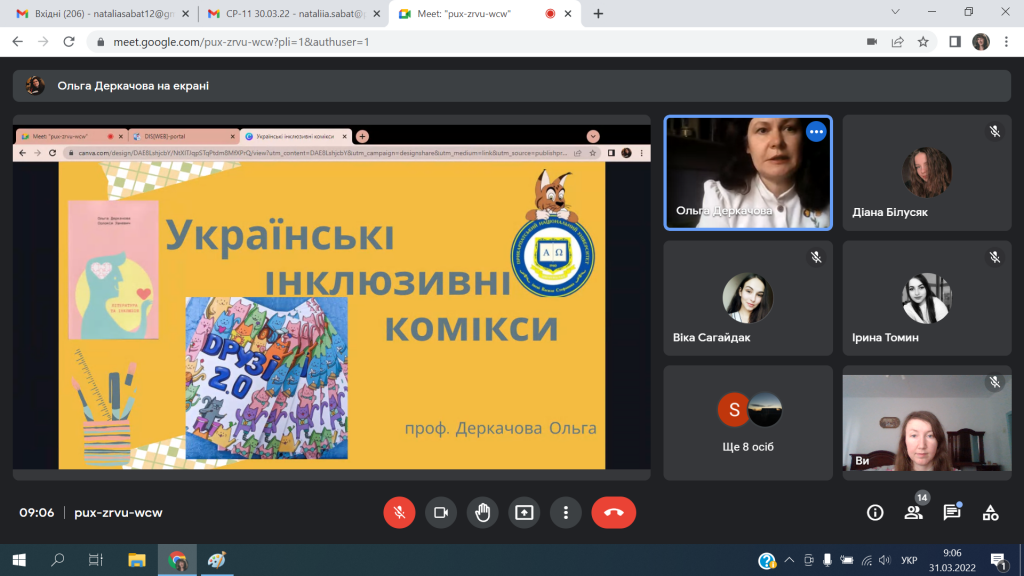Open Windows search from taskbar
1024x576 pixels.
click(58, 560)
